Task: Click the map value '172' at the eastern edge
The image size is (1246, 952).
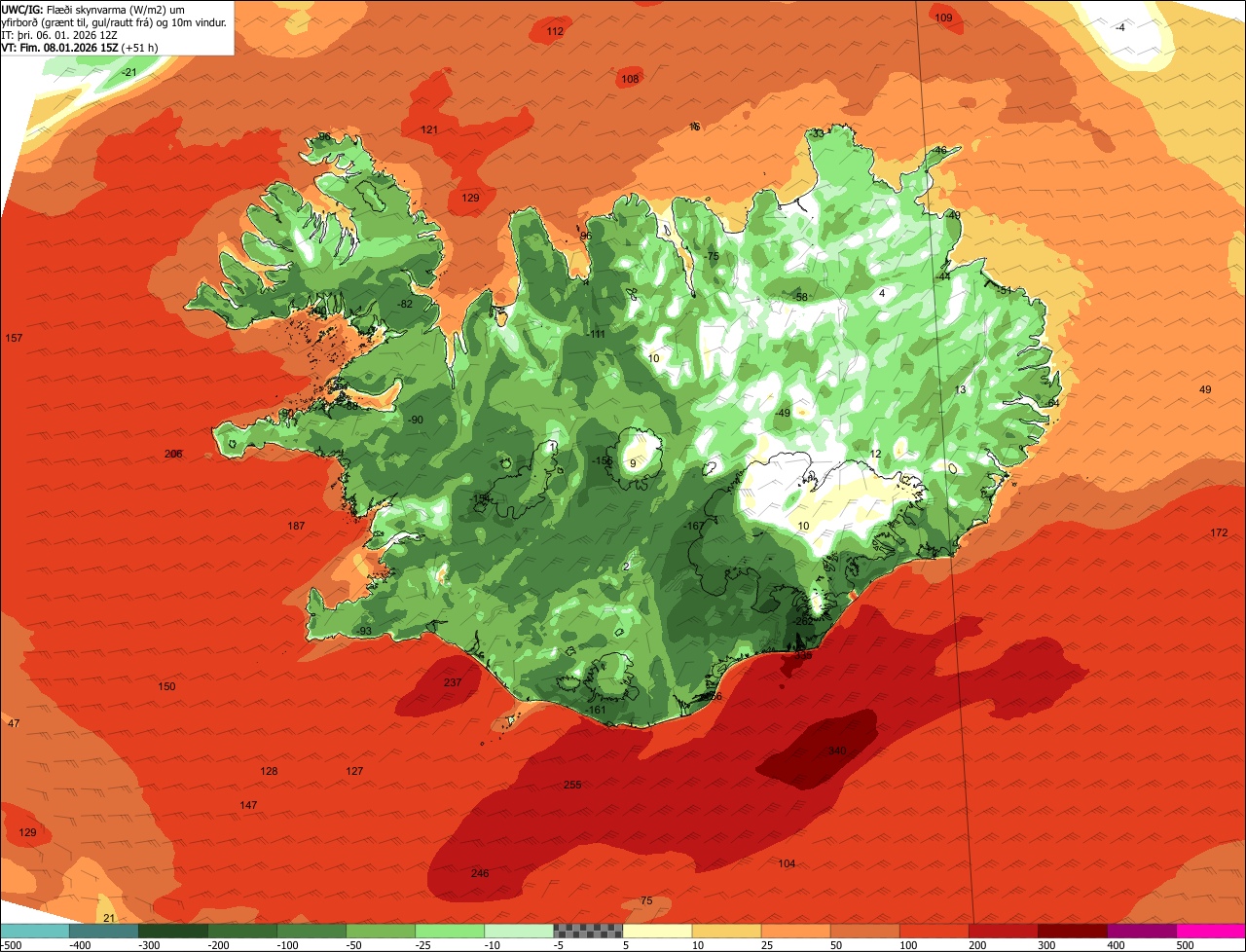Action: 1219,532
